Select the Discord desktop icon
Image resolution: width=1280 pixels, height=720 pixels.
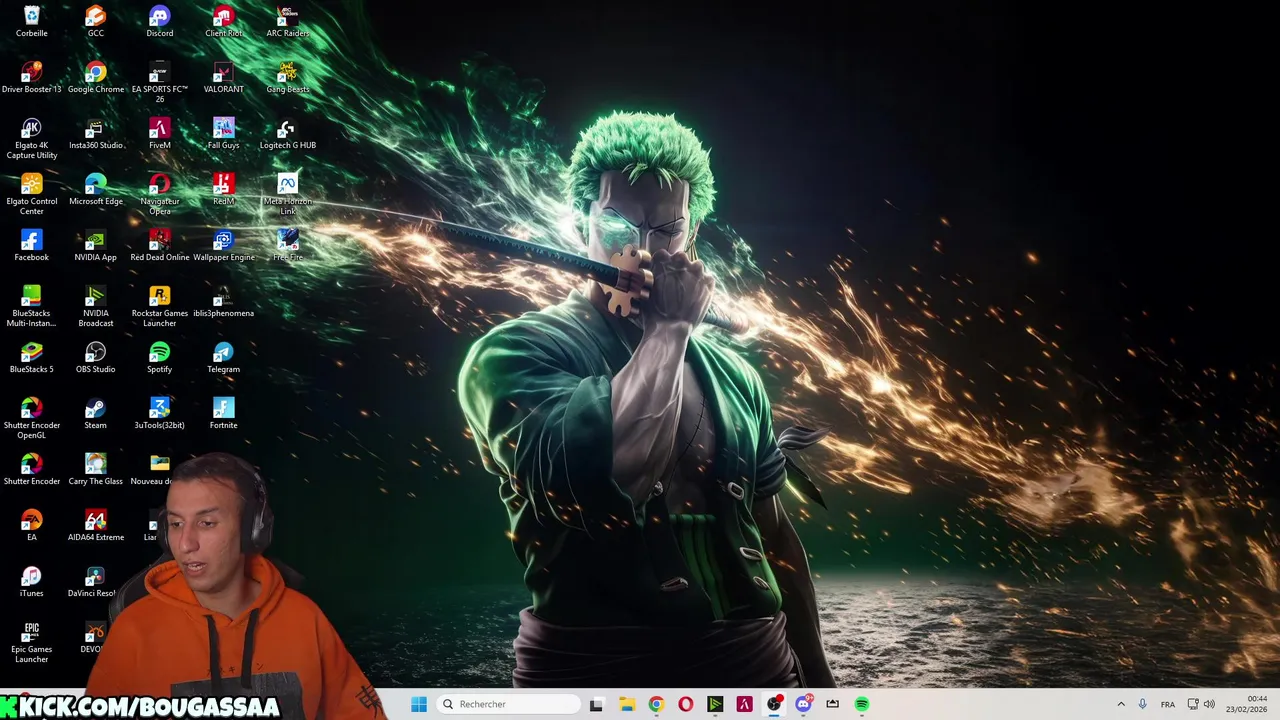(159, 22)
